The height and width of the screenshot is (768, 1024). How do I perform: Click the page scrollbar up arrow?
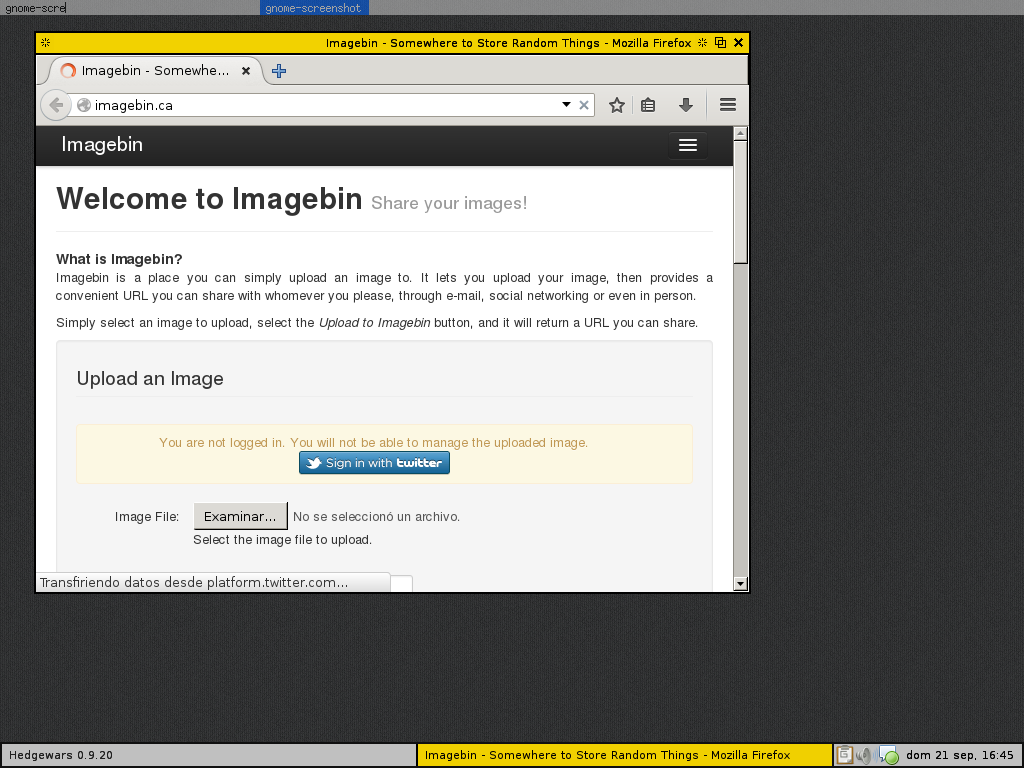740,133
